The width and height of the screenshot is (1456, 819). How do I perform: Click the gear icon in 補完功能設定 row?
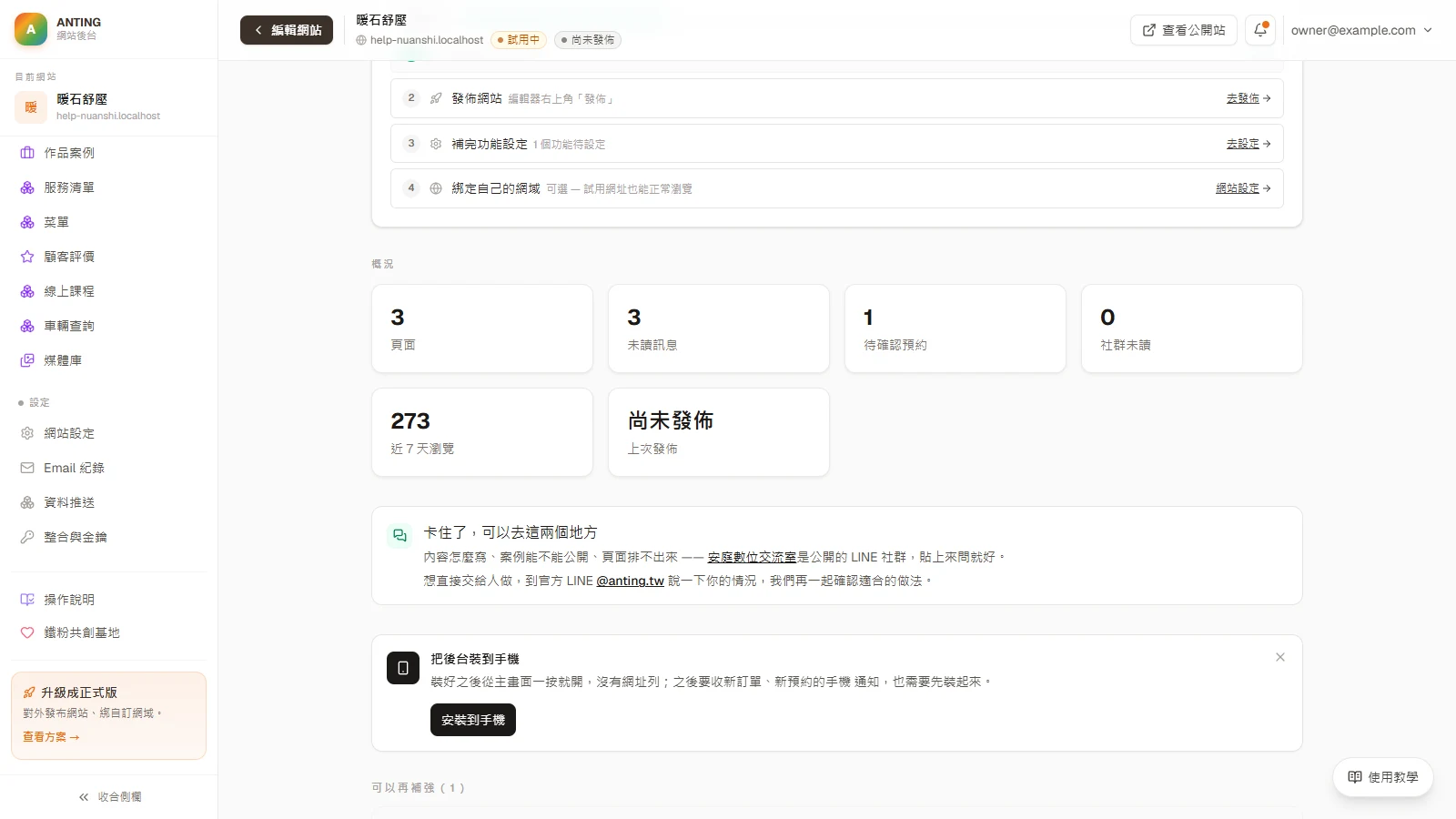coord(436,144)
